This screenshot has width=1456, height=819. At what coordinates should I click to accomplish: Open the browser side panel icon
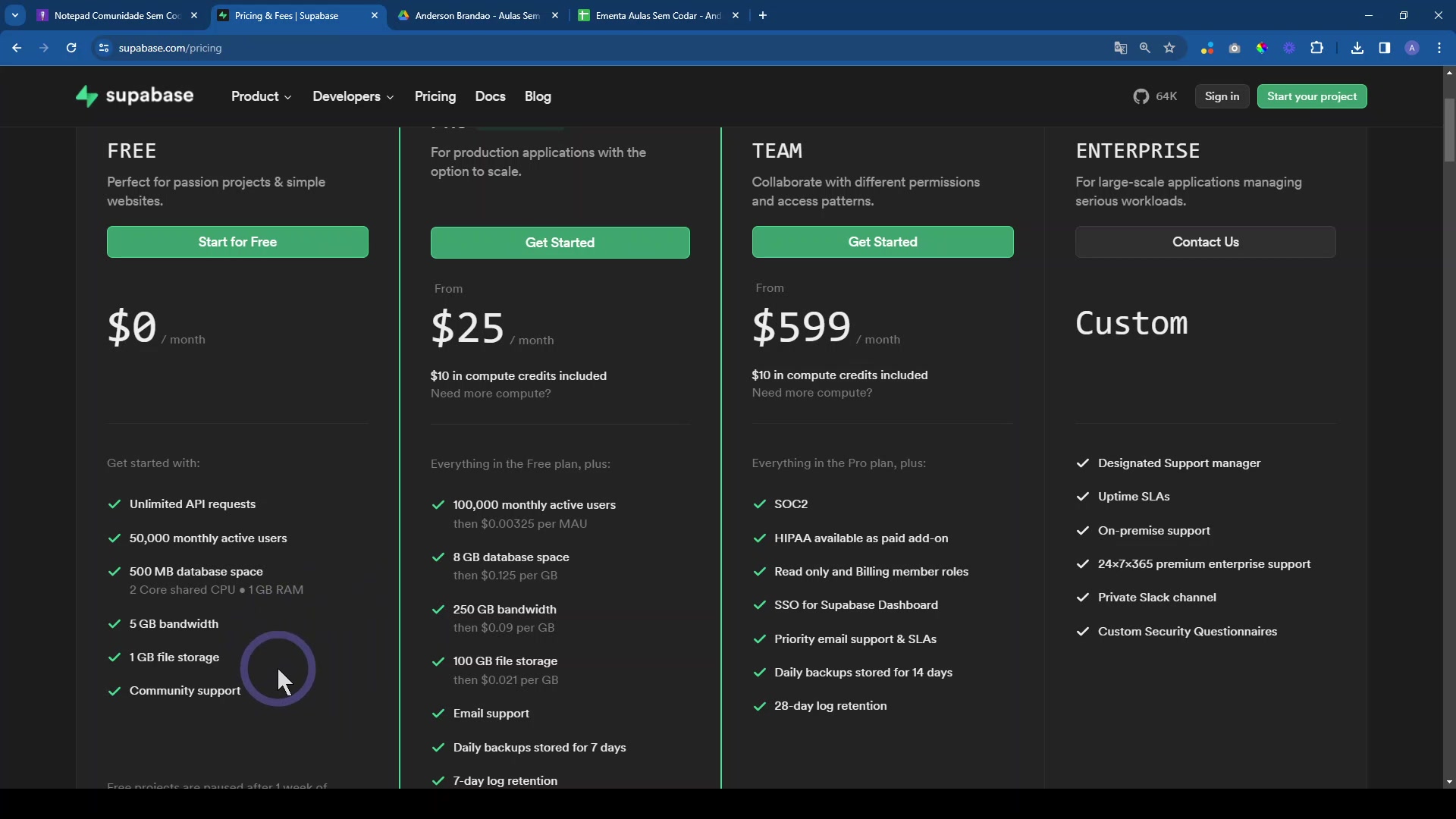[1385, 48]
